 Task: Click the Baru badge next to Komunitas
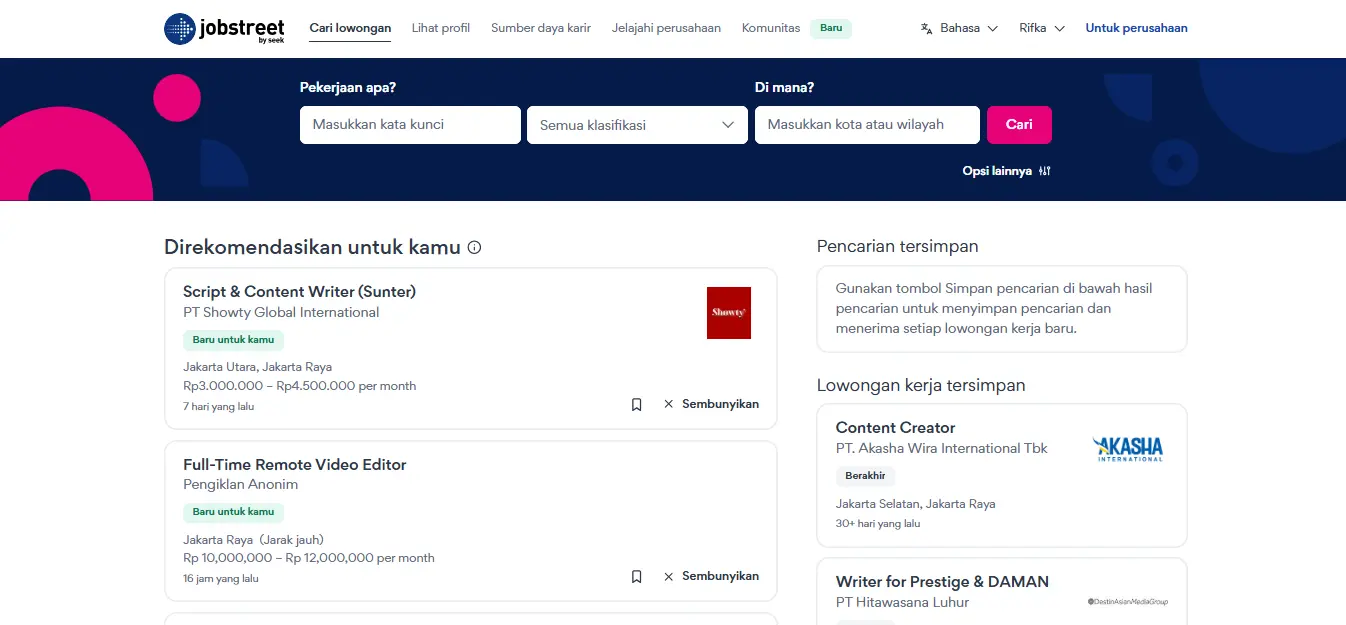(x=831, y=28)
